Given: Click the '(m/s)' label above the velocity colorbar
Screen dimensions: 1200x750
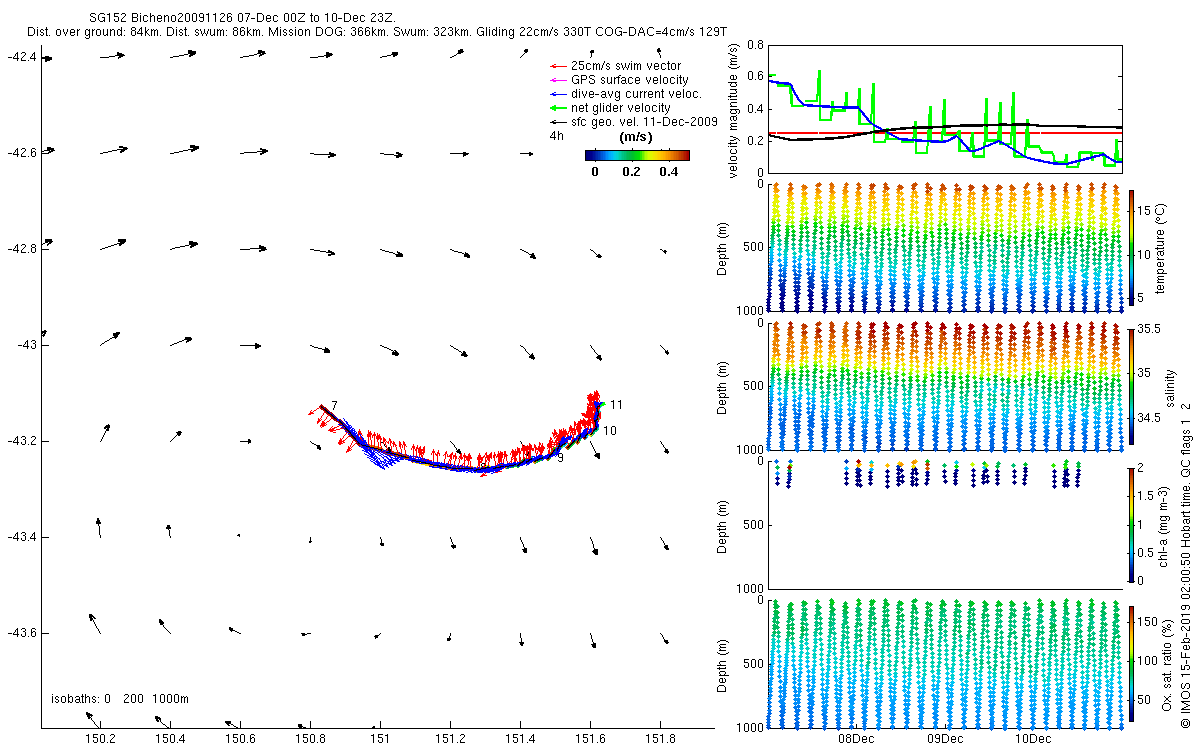Looking at the screenshot, I should (637, 136).
